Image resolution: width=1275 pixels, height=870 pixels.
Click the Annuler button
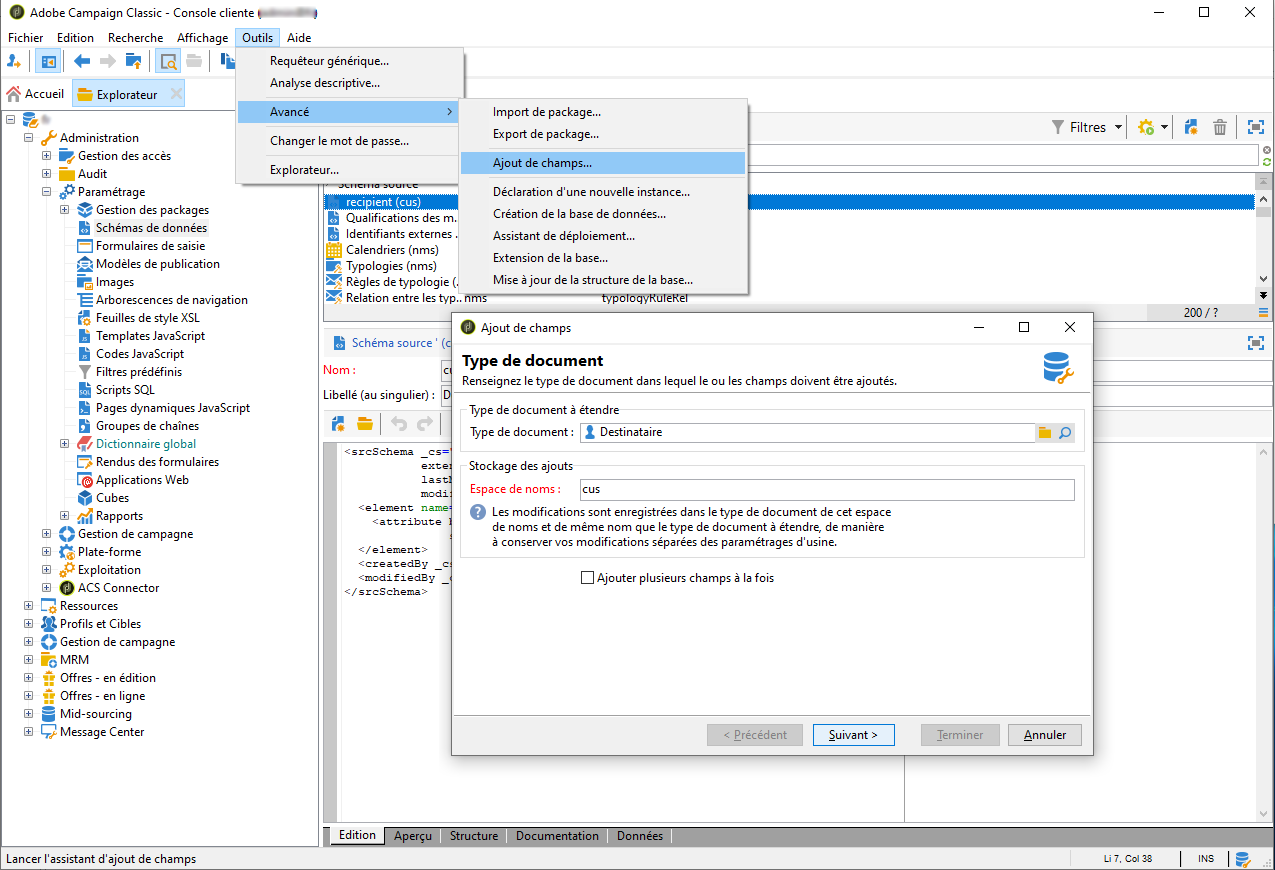point(1045,735)
